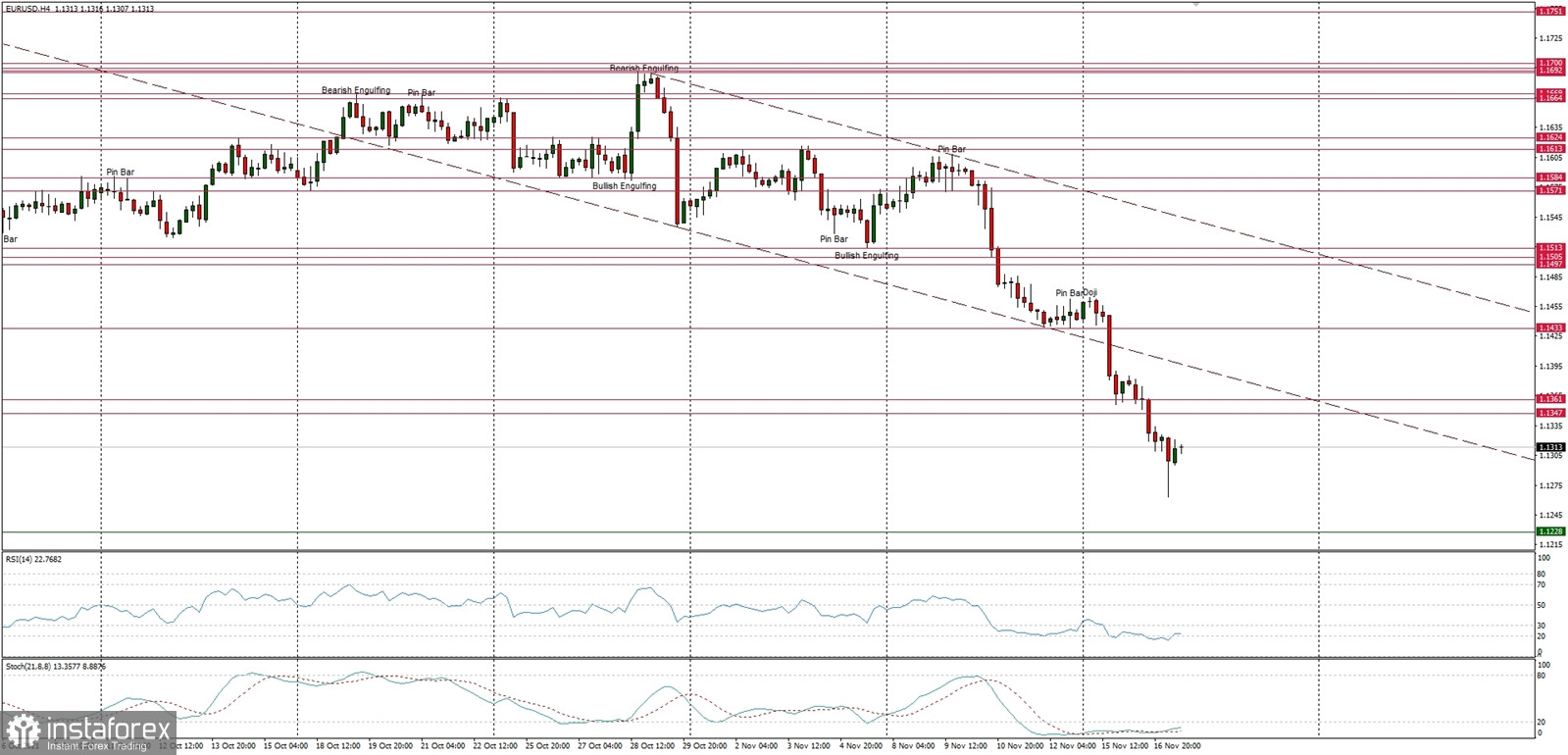The image size is (1568, 755).
Task: Select the 1.1361 price level label
Action: pyautogui.click(x=1550, y=399)
